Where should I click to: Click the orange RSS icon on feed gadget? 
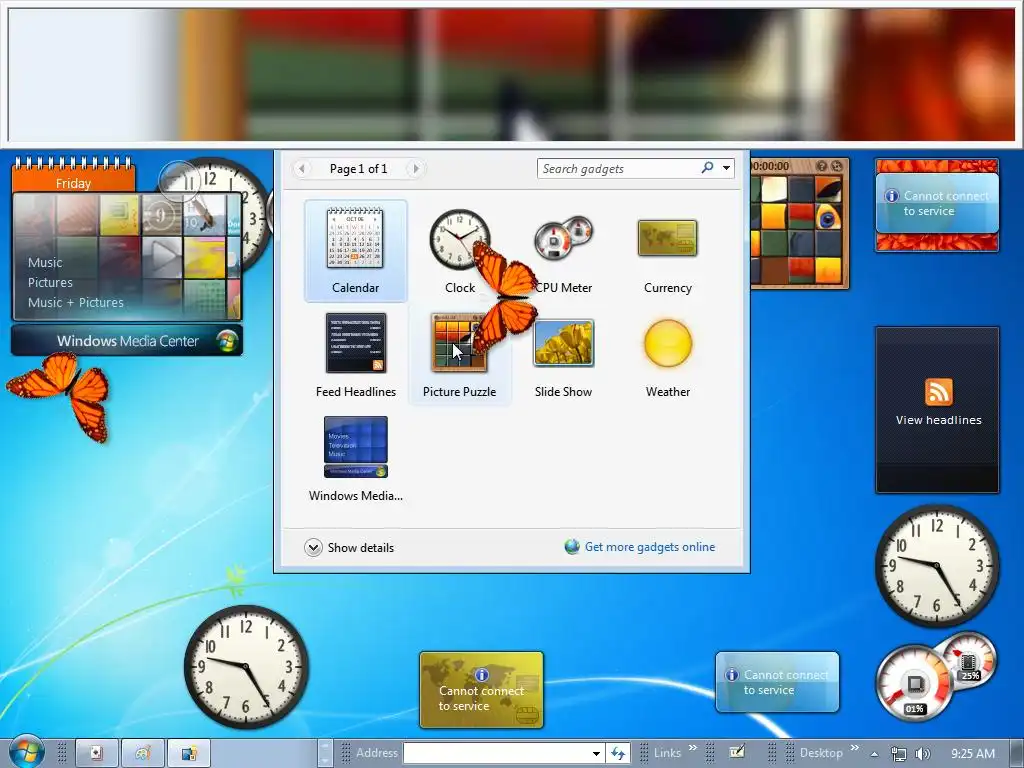(938, 392)
